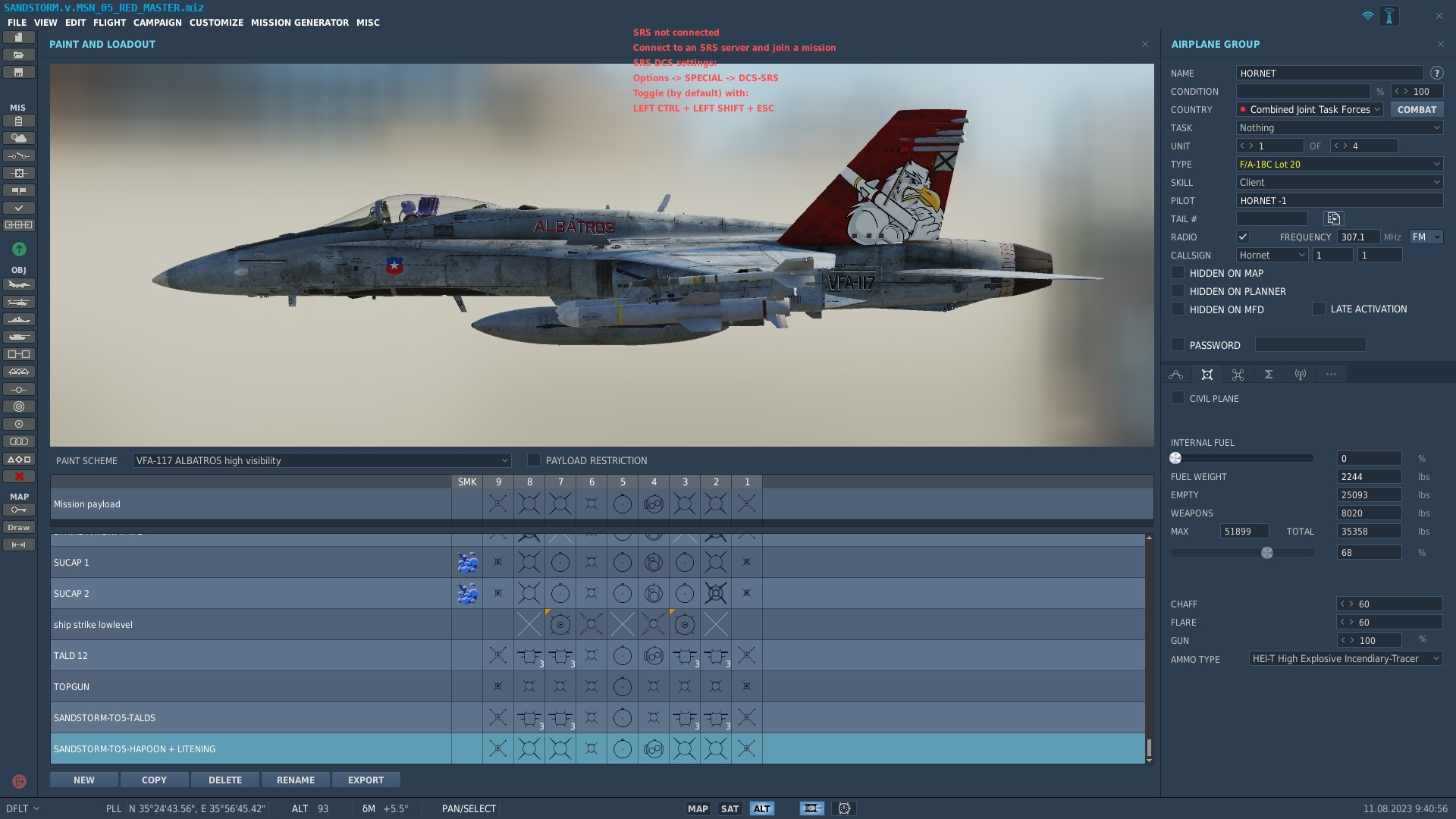Click the ship group icon in sidebar

[x=19, y=320]
